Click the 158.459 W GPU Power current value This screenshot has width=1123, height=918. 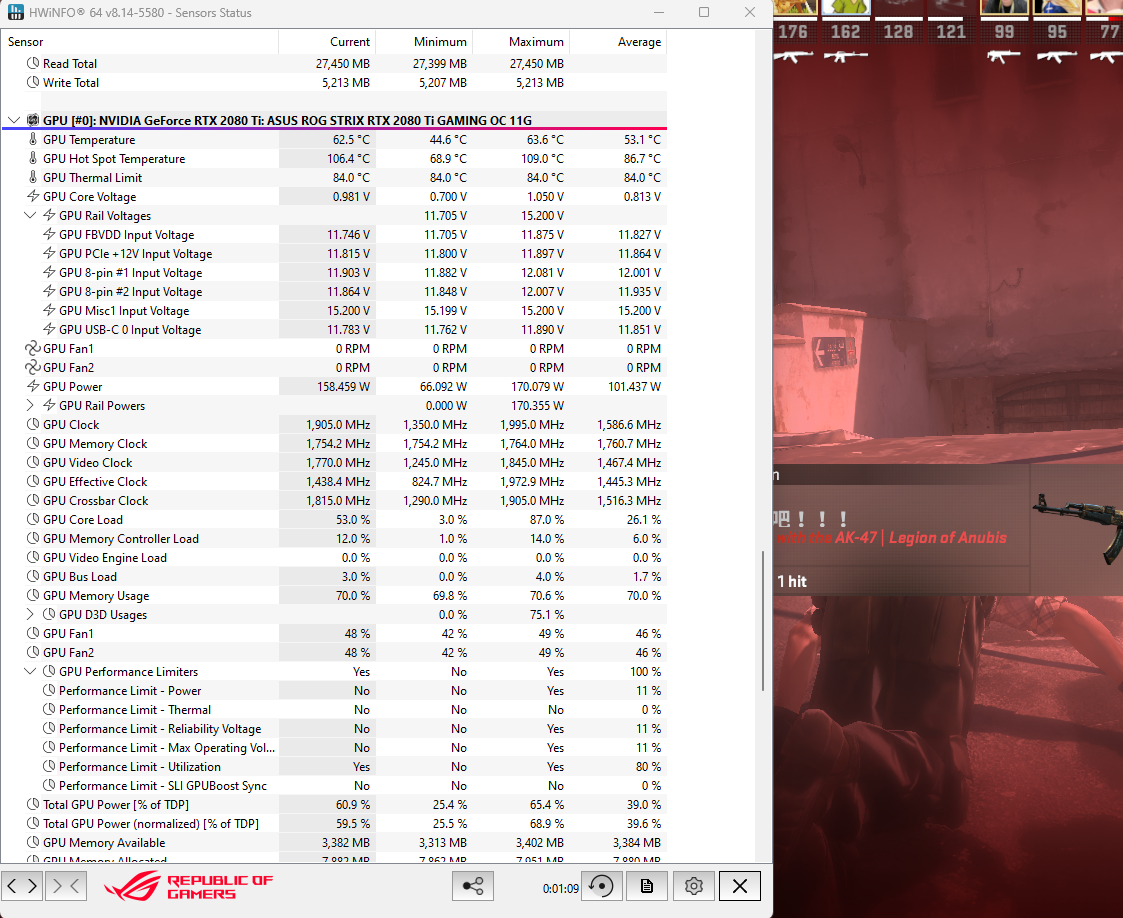pos(343,387)
